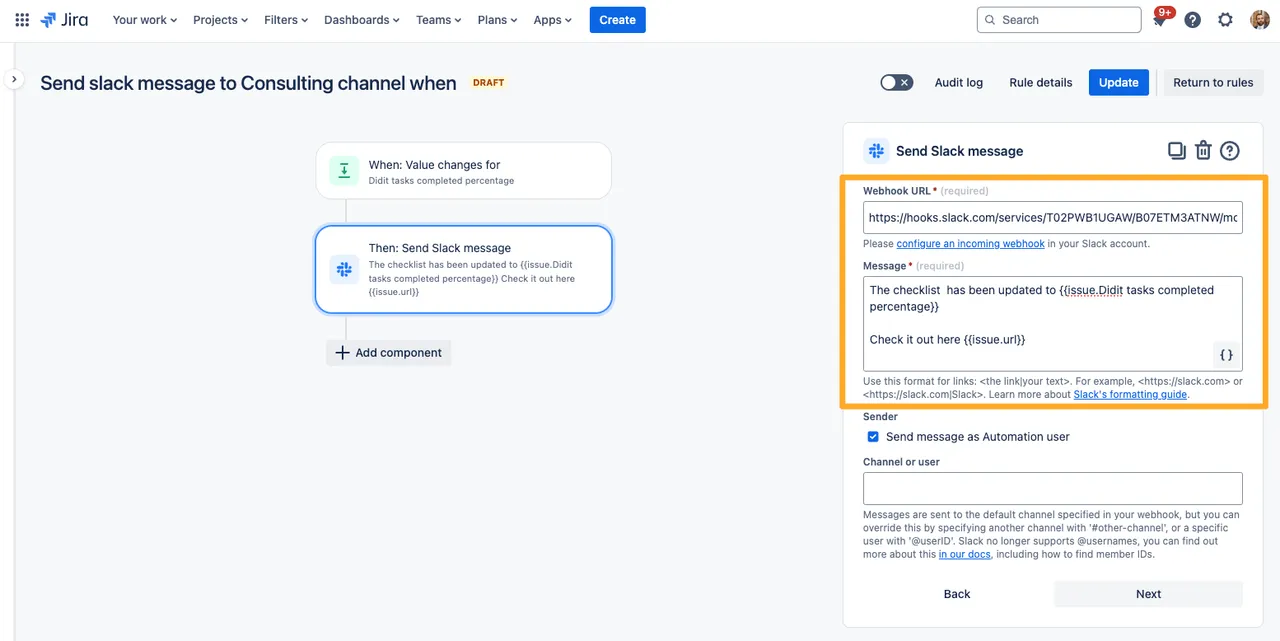The width and height of the screenshot is (1280, 641).
Task: Open the Filters dropdown
Action: click(287, 20)
